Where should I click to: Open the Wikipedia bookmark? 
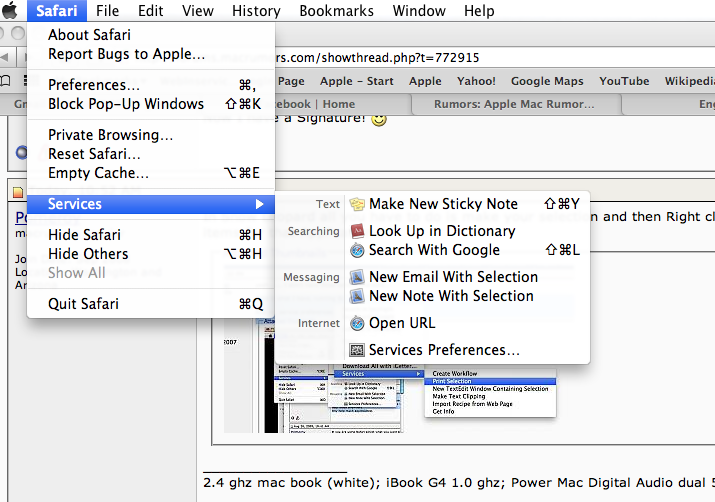tap(689, 81)
